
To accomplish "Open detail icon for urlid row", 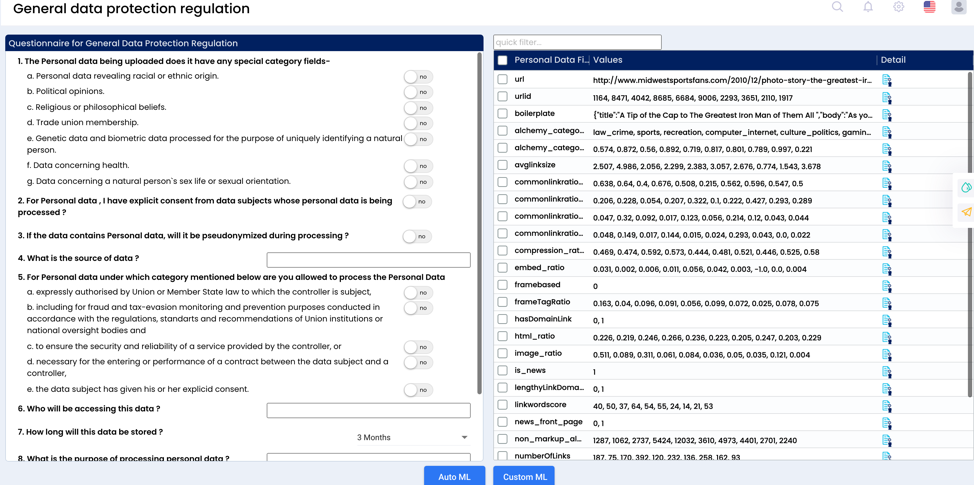I will pyautogui.click(x=887, y=97).
